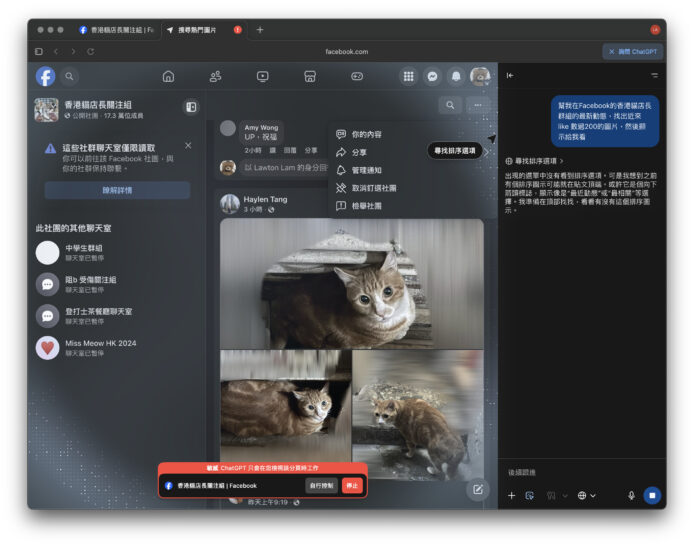
Task: Search within group using magnifier button
Action: tap(451, 105)
